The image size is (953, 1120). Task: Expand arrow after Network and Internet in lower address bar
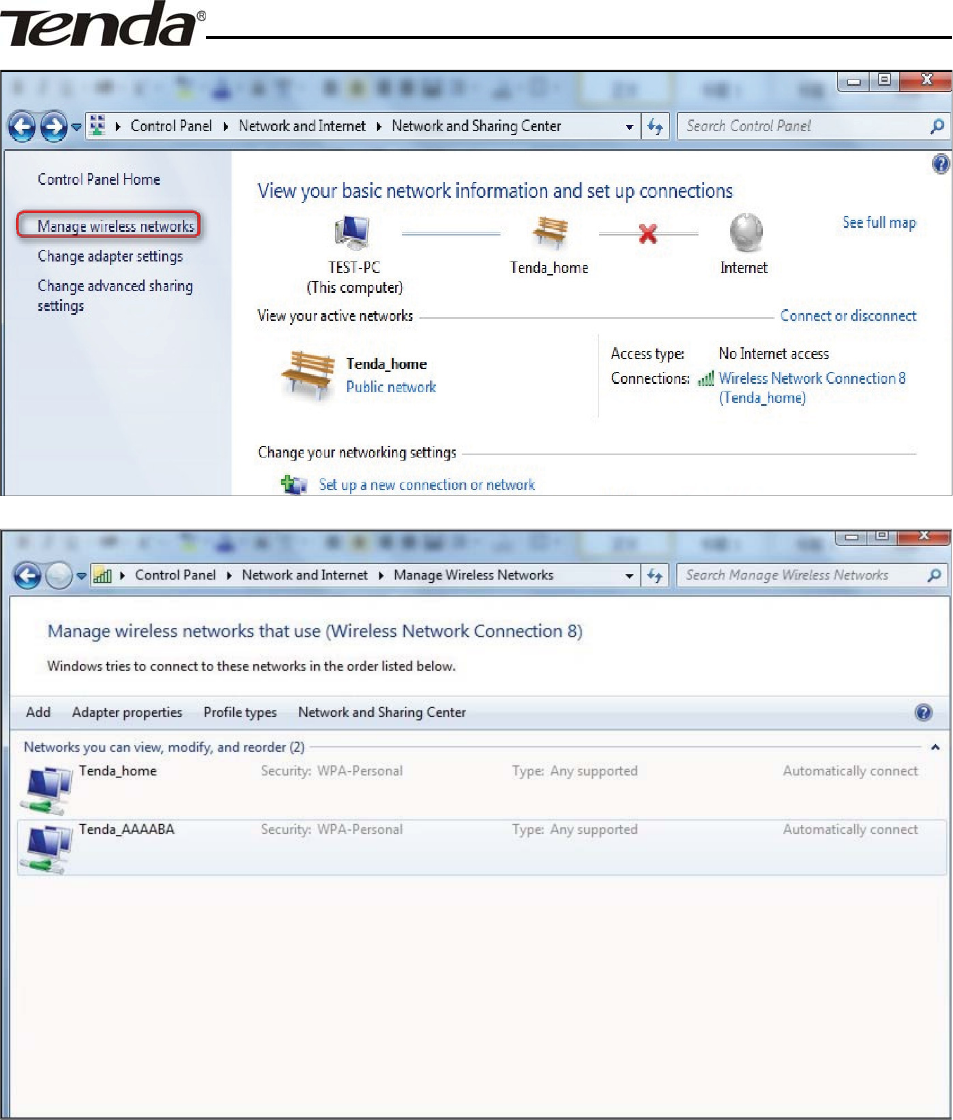tap(381, 576)
